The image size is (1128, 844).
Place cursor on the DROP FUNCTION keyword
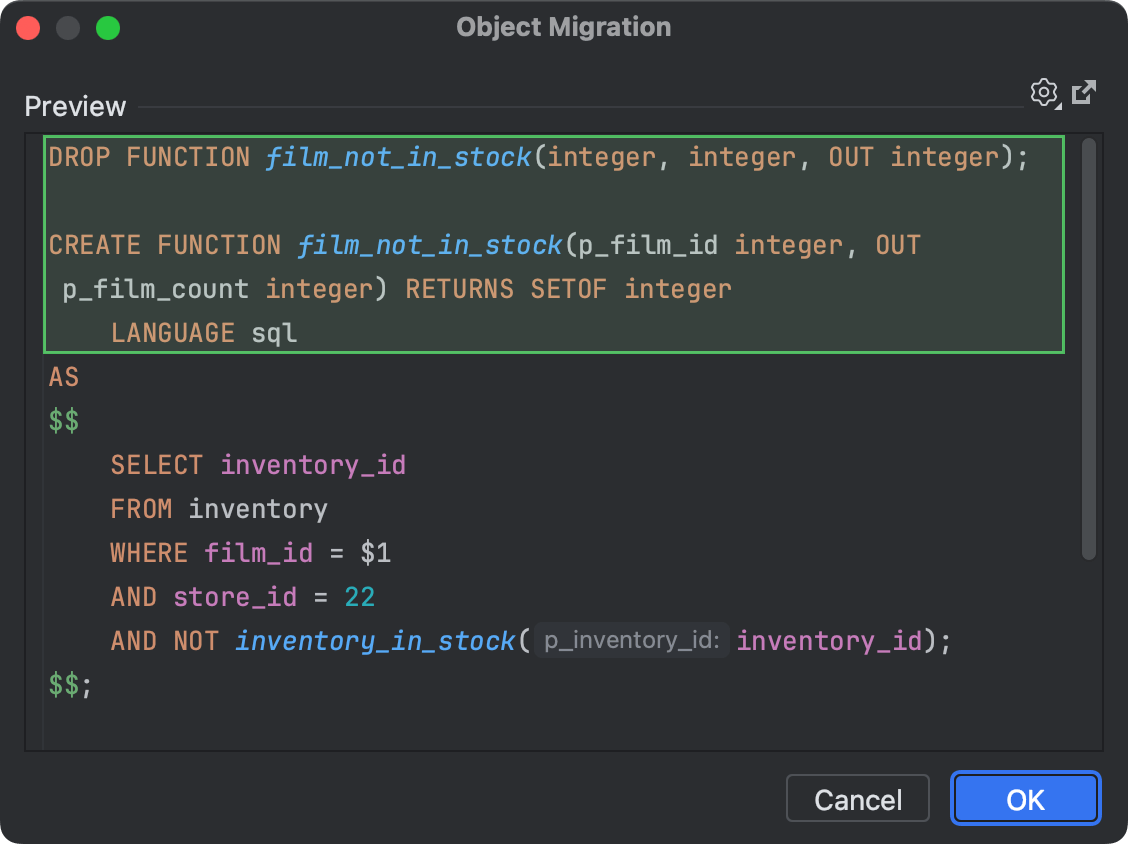pos(149,157)
